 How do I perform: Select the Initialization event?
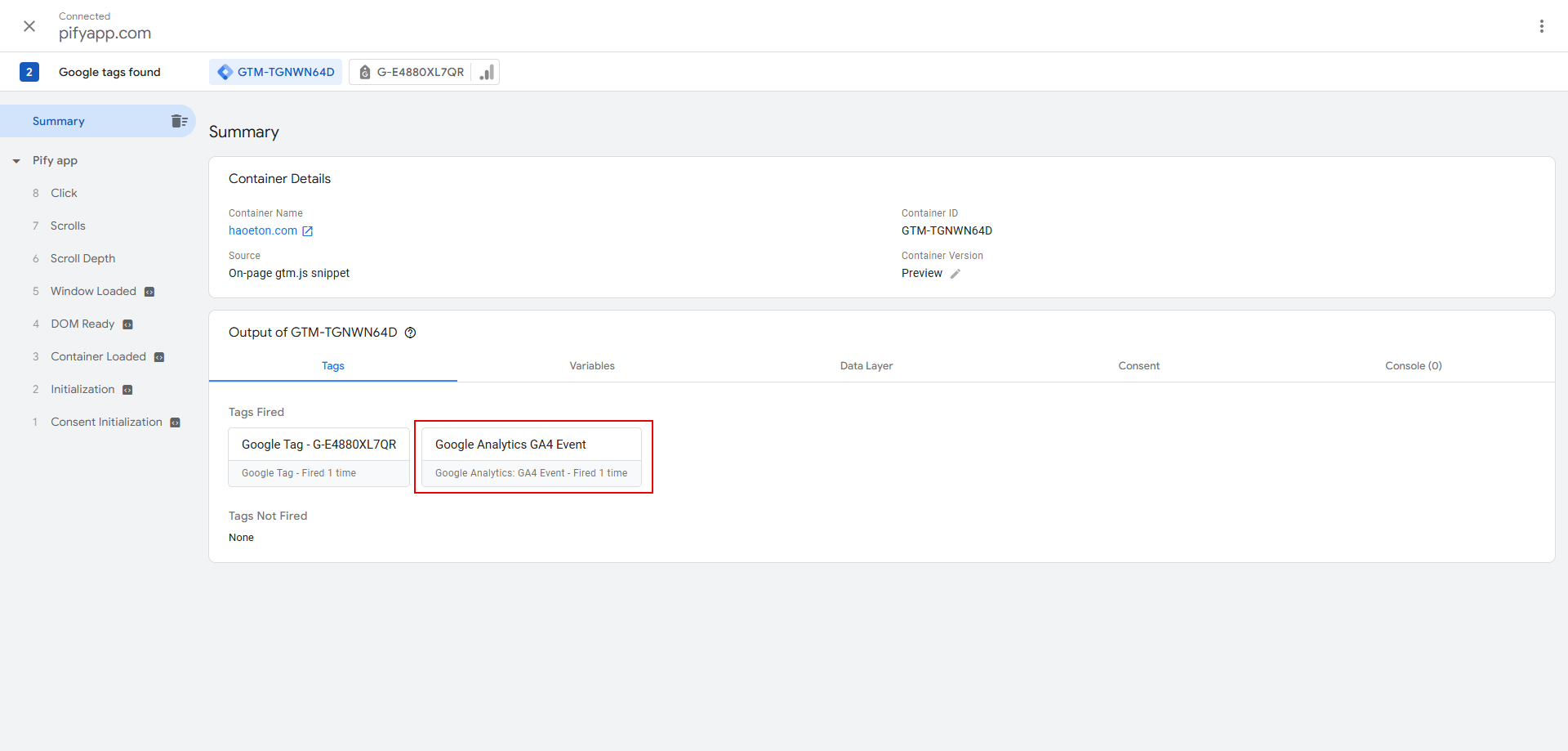pos(82,389)
